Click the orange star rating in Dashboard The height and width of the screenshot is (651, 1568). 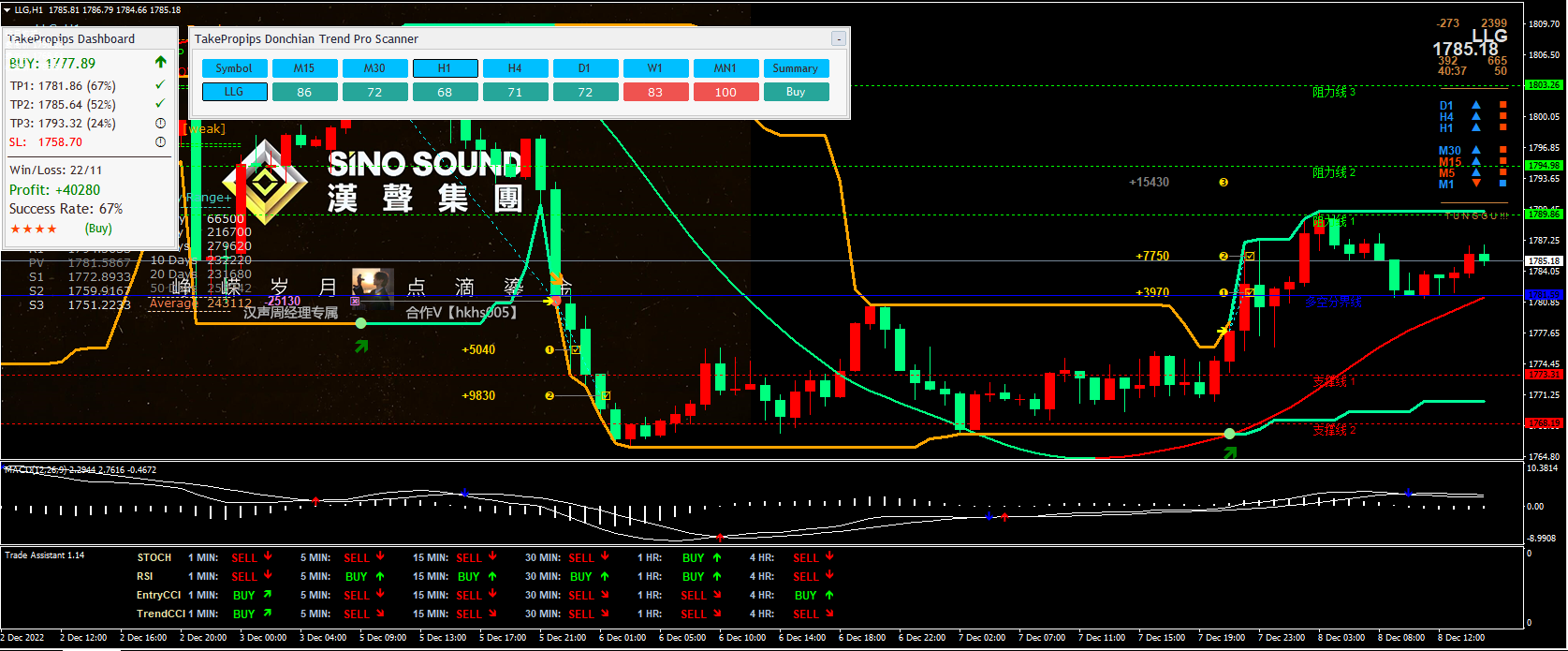pyautogui.click(x=34, y=229)
